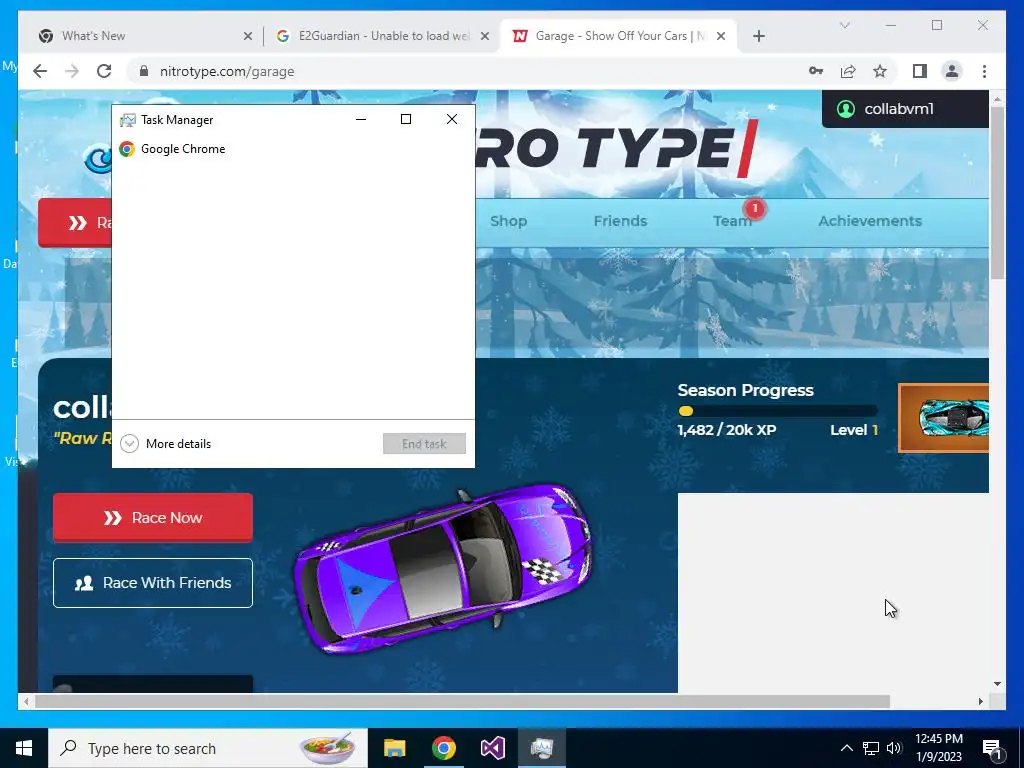Click the red Race Now button
This screenshot has height=768, width=1024.
(x=153, y=518)
